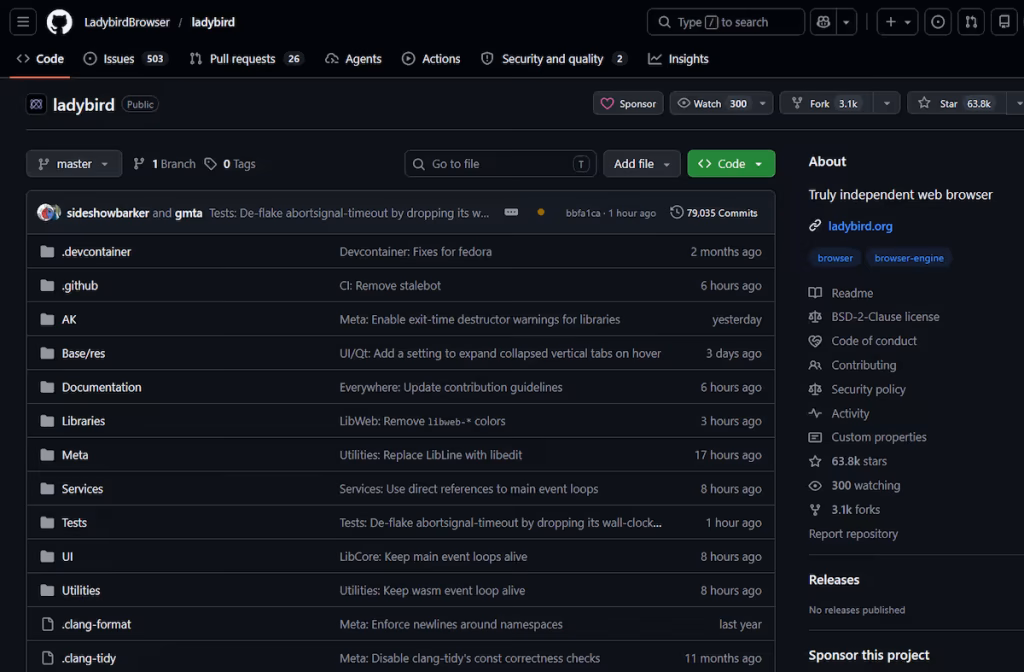Open the Libraries folder
The height and width of the screenshot is (672, 1024).
(x=83, y=421)
